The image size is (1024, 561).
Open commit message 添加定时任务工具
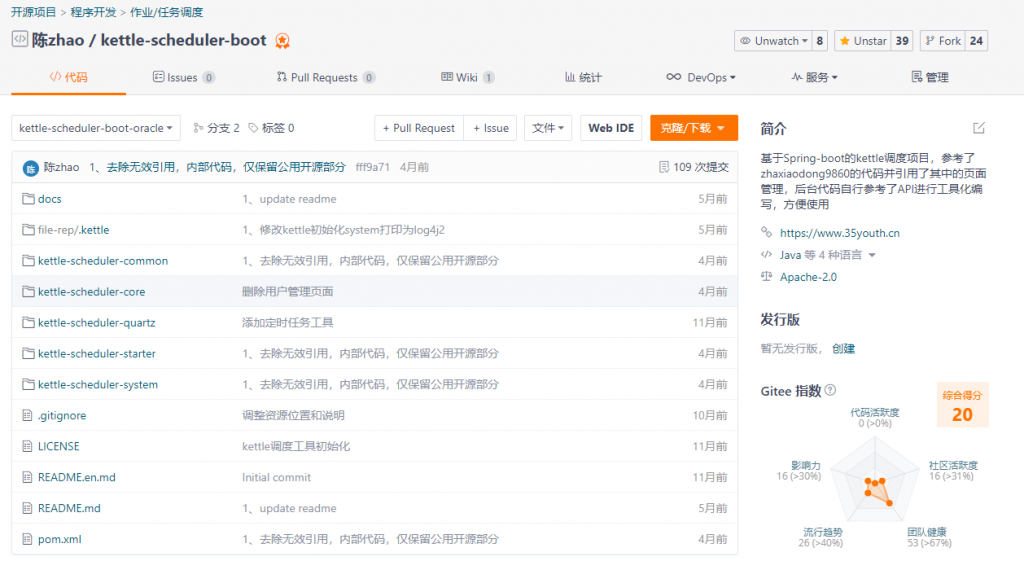[287, 323]
